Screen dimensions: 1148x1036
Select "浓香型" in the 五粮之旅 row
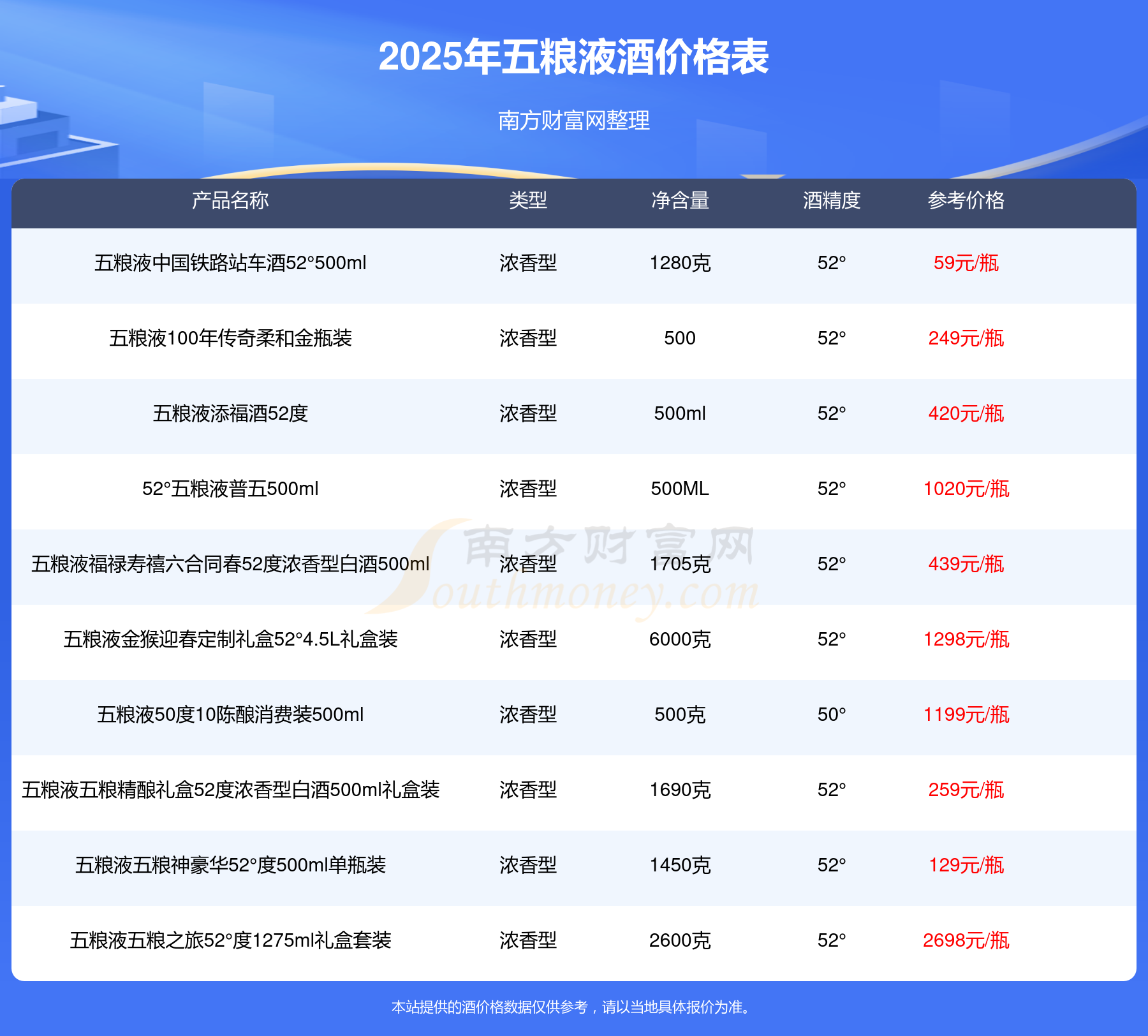528,940
